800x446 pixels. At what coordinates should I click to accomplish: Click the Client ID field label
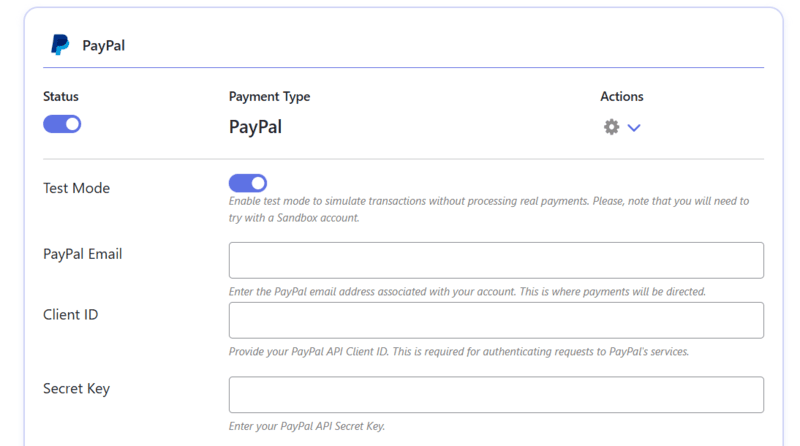tap(70, 314)
